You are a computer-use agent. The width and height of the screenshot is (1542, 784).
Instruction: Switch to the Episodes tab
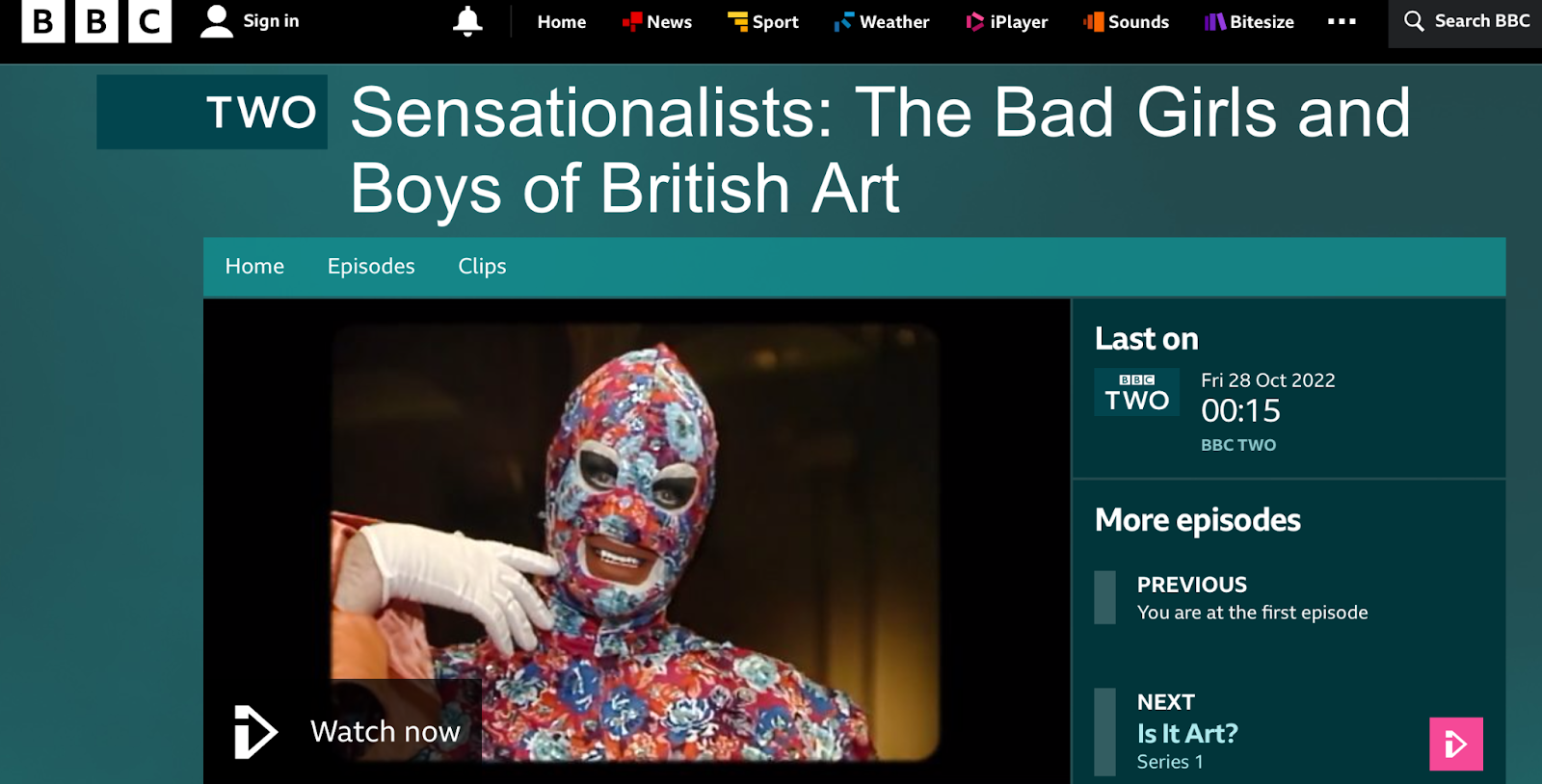pos(371,267)
